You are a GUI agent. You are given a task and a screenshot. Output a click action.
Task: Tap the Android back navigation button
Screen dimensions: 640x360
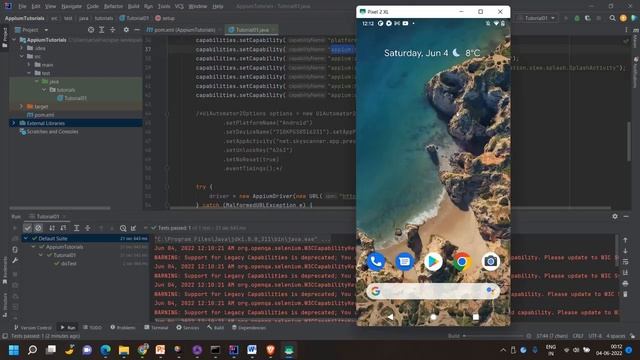point(390,317)
